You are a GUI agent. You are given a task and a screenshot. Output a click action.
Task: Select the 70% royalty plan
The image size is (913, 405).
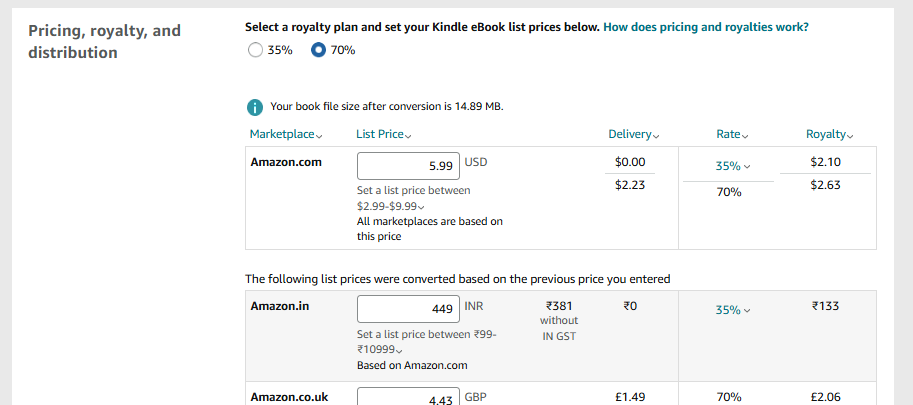(319, 50)
